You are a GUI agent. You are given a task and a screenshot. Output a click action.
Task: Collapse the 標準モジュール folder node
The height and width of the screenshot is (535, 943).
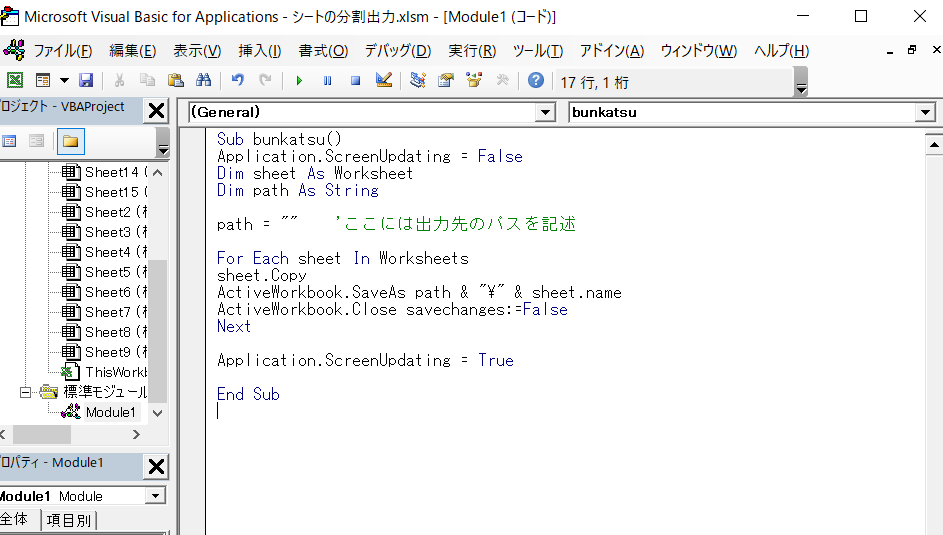pyautogui.click(x=25, y=393)
